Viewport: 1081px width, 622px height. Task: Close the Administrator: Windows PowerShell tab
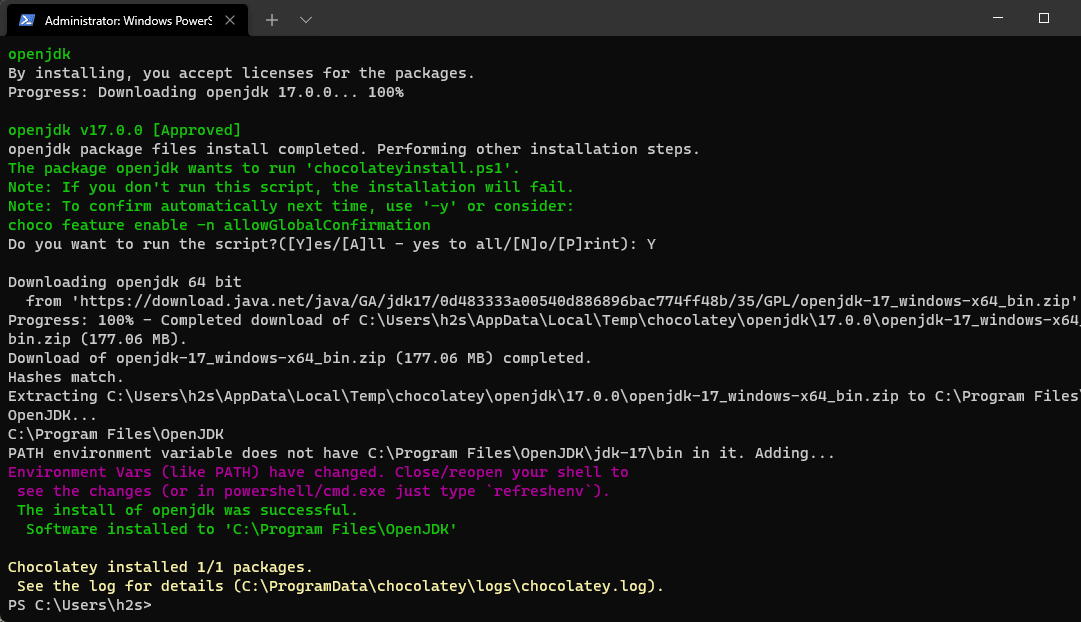231,18
